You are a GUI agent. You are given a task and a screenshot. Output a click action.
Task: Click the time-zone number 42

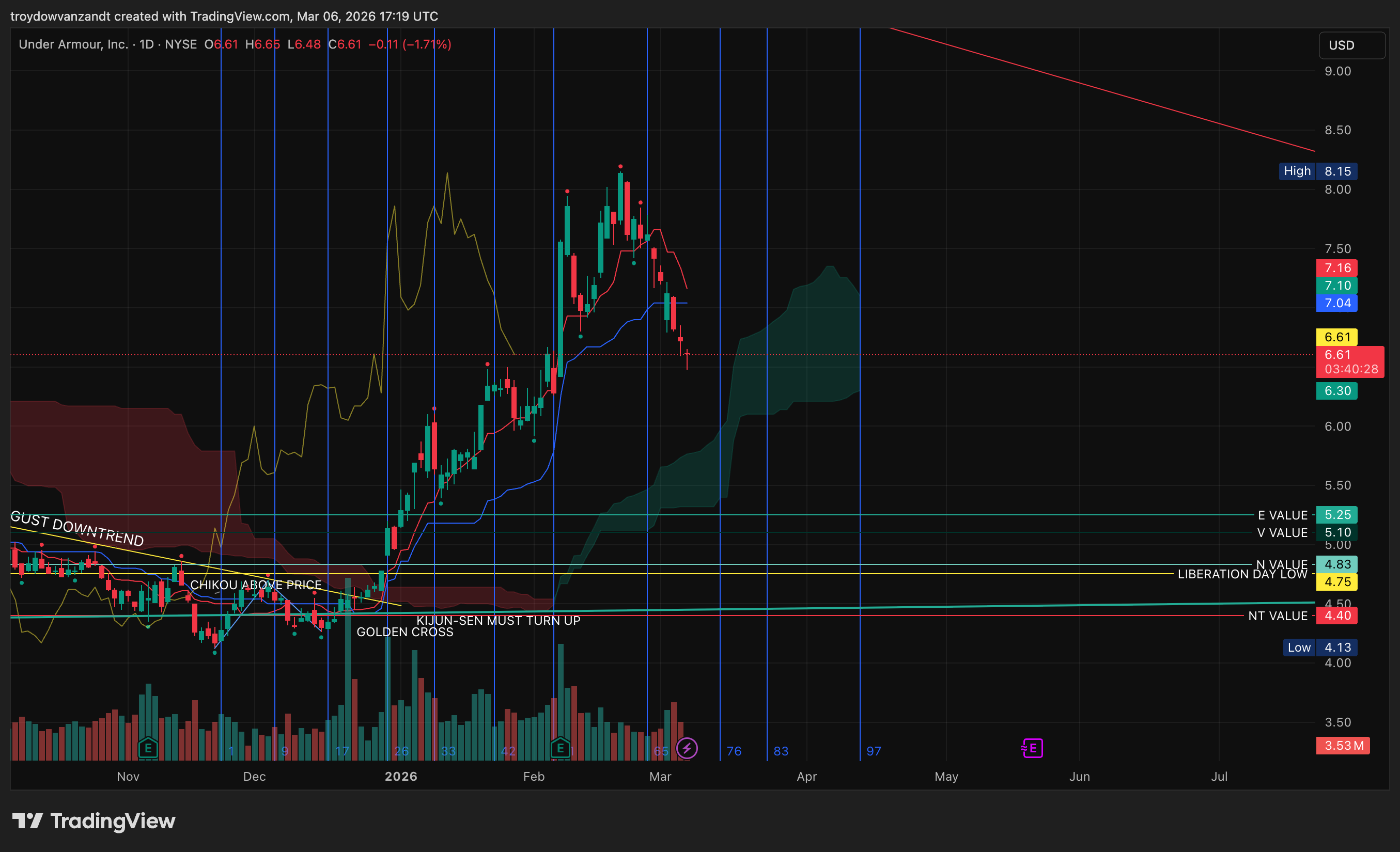pos(508,751)
